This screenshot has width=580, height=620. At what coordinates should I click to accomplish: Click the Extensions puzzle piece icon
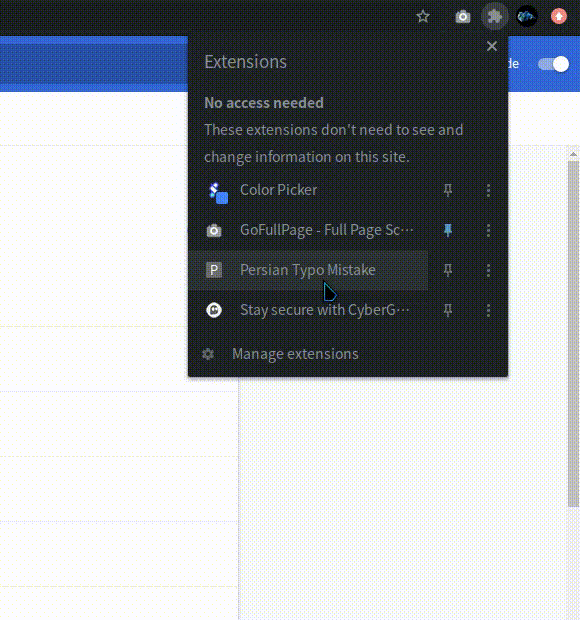click(494, 17)
